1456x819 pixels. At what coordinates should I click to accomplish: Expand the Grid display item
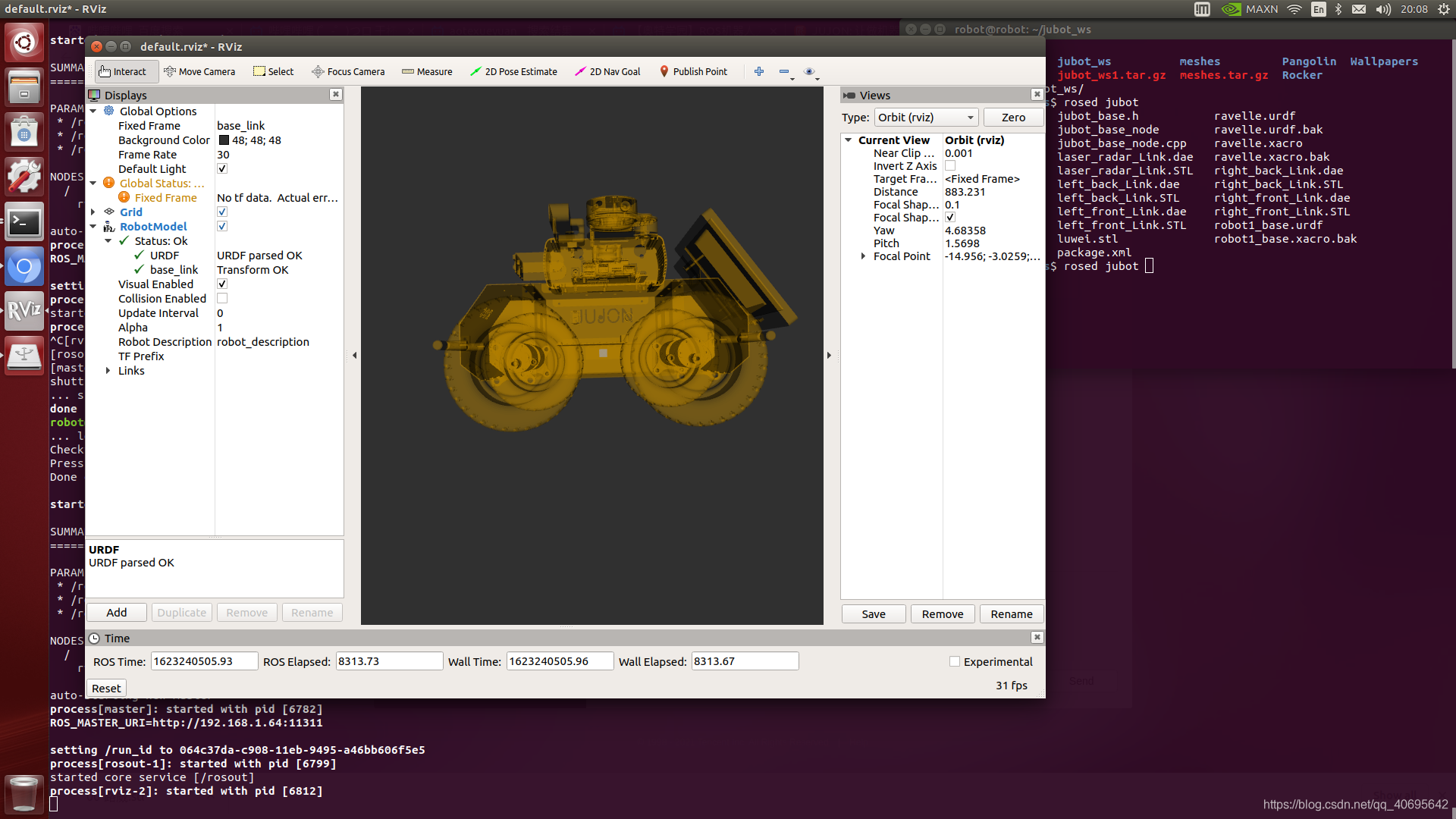tap(93, 212)
